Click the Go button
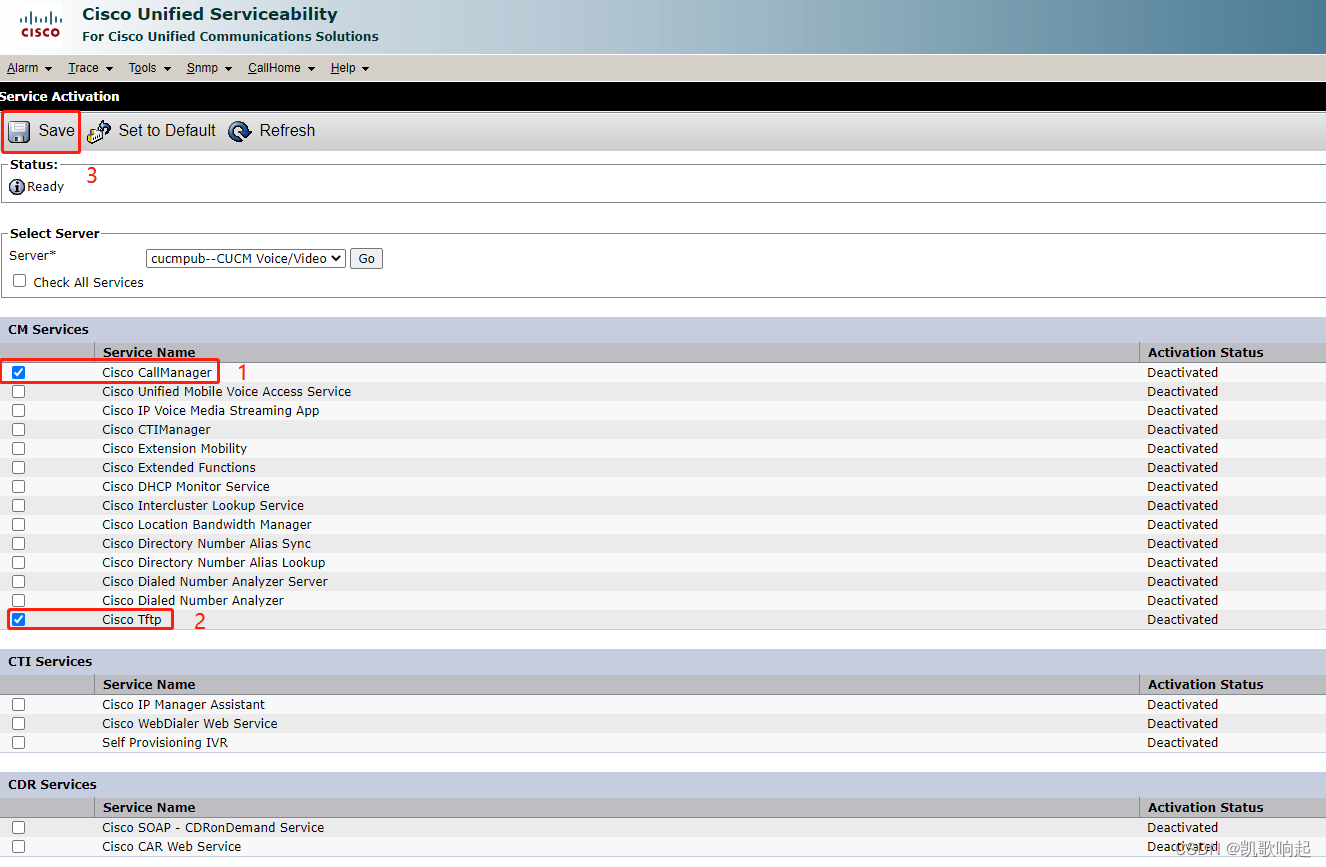The width and height of the screenshot is (1326, 867). coord(366,258)
